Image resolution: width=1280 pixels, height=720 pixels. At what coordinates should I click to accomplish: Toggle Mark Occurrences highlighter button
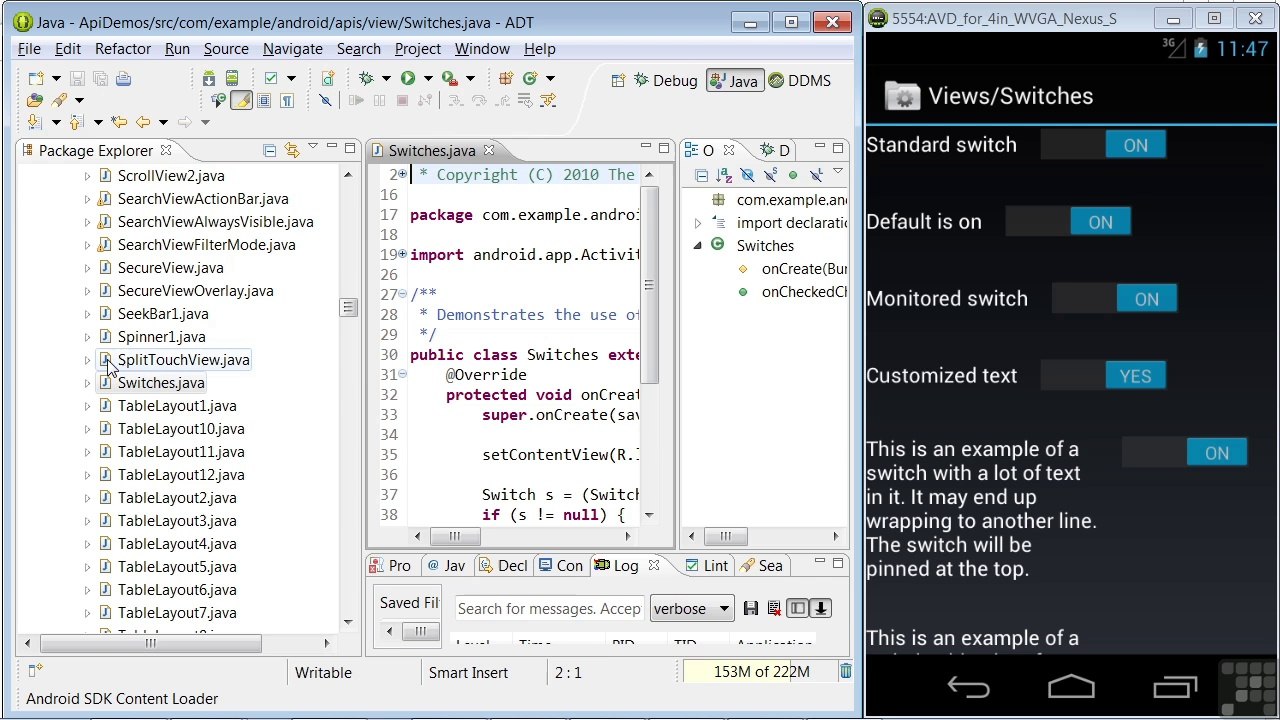pyautogui.click(x=241, y=100)
